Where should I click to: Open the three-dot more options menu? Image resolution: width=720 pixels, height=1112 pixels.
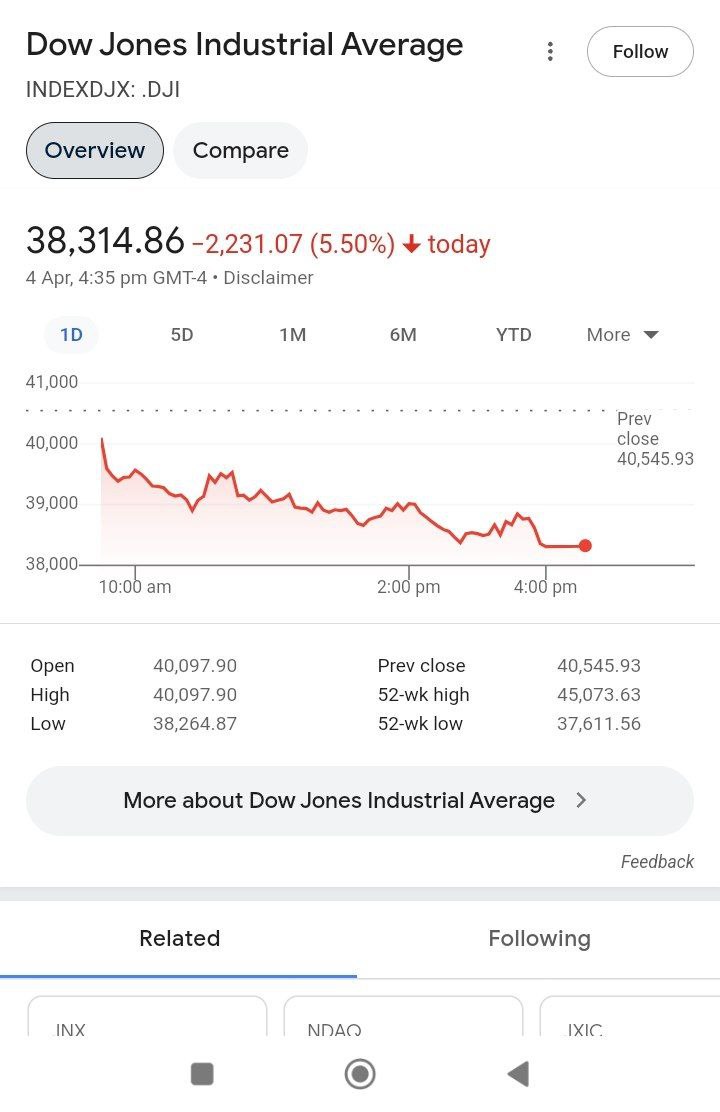pyautogui.click(x=550, y=52)
